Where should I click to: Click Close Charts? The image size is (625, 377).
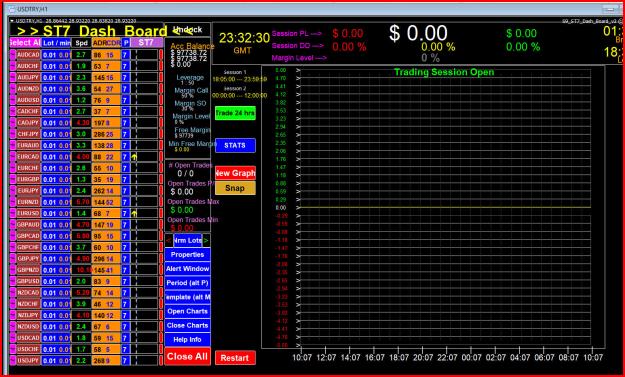point(187,326)
